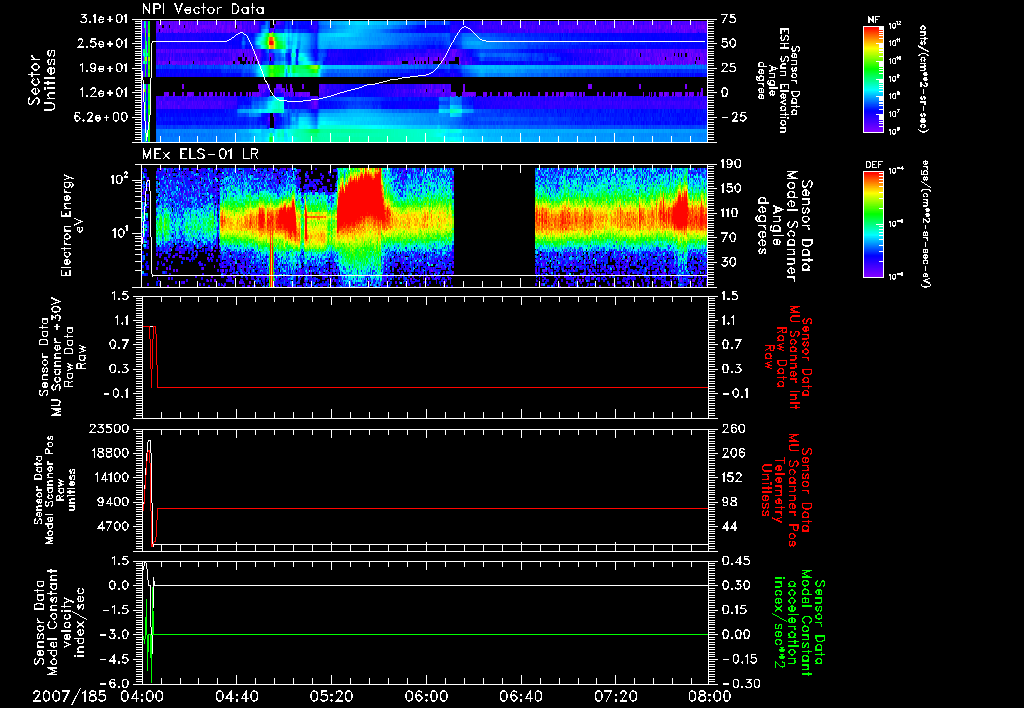Click the "9400" scanner position tick
1024x708 pixels.
pos(113,502)
